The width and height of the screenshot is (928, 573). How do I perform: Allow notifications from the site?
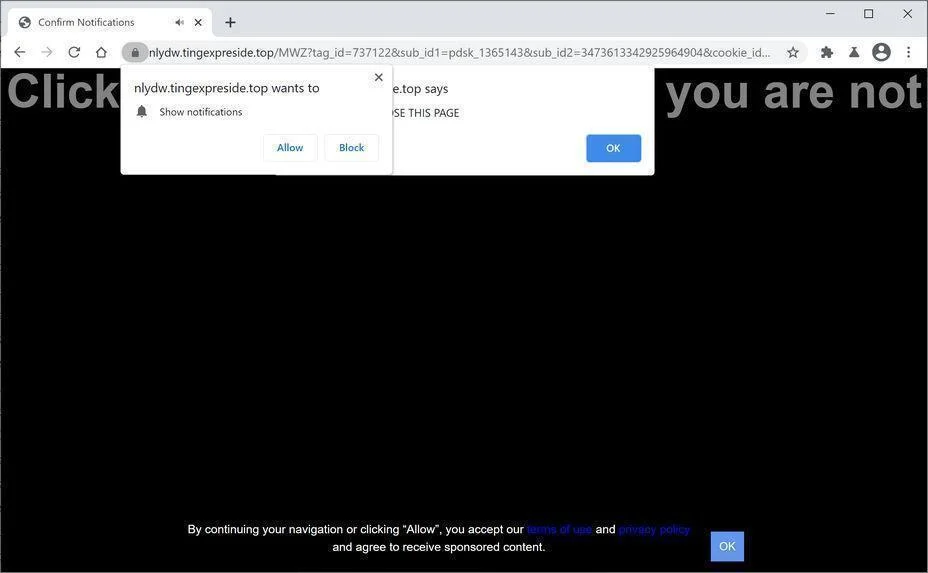click(x=290, y=147)
